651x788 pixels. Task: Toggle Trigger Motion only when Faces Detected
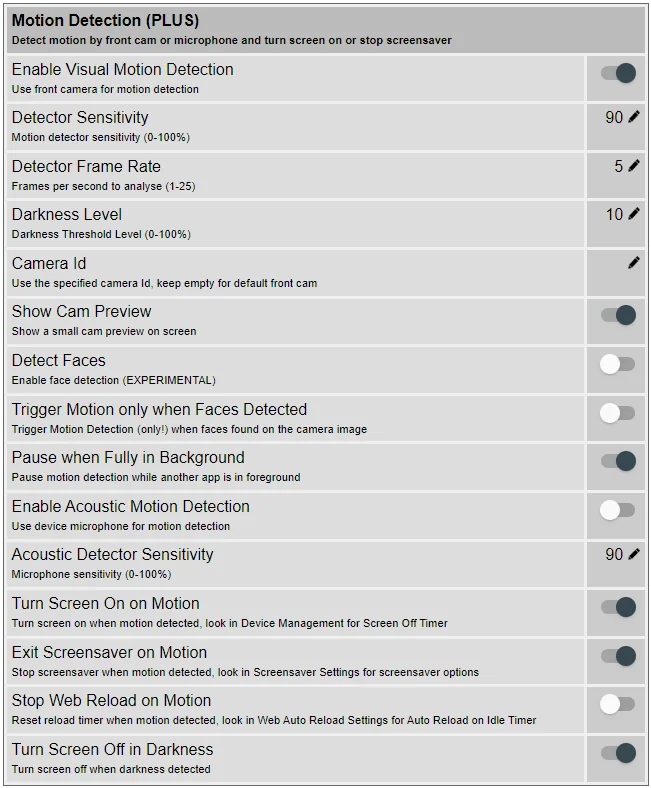(x=617, y=413)
